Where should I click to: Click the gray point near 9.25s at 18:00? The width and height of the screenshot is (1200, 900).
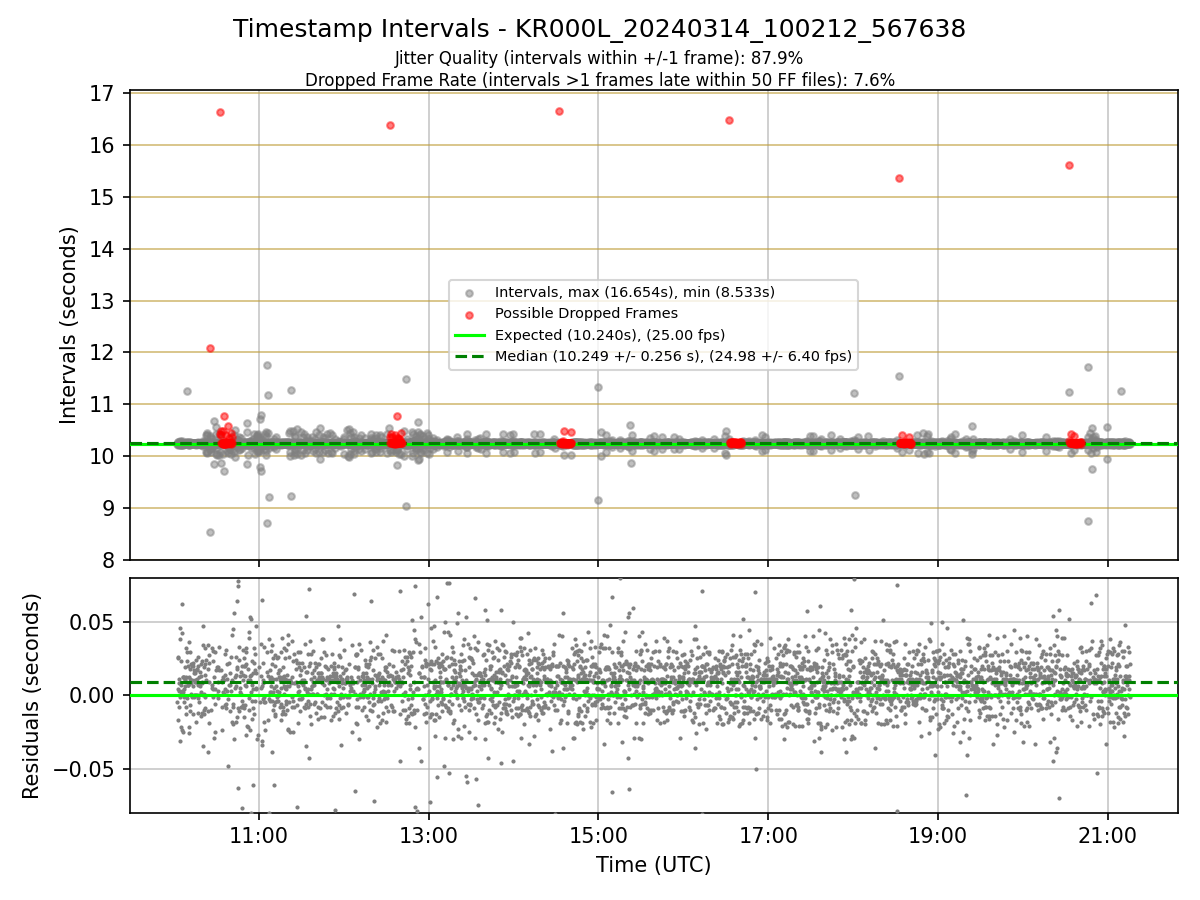coord(855,495)
